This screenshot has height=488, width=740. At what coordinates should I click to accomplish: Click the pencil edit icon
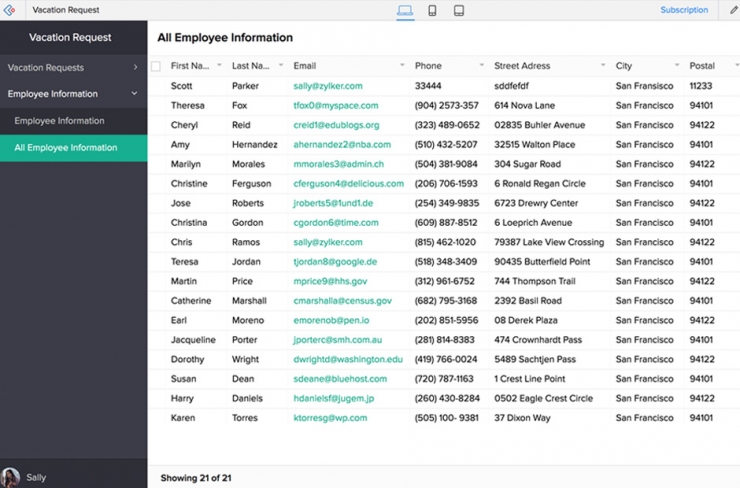pyautogui.click(x=733, y=9)
